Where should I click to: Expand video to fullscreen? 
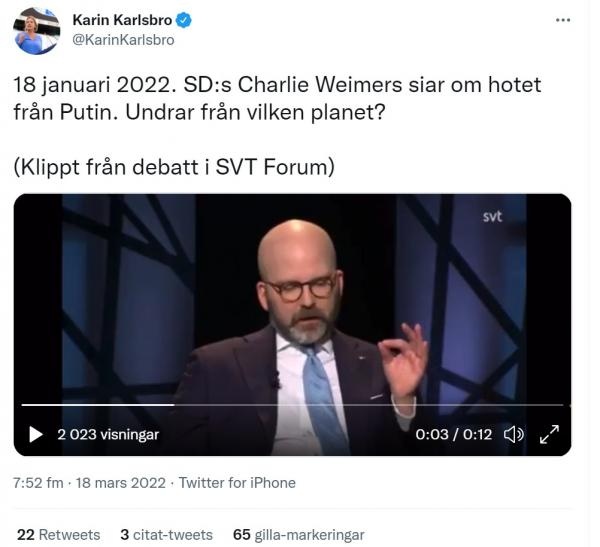549,434
